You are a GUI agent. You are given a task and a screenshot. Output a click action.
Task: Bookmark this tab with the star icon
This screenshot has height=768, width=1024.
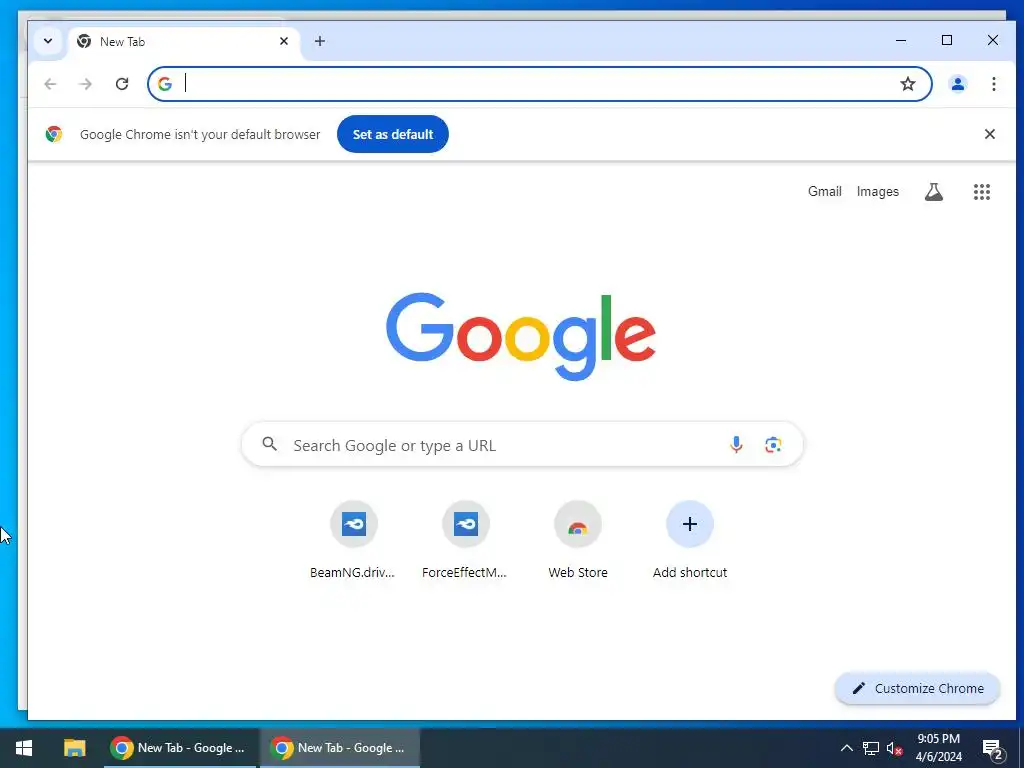(908, 84)
